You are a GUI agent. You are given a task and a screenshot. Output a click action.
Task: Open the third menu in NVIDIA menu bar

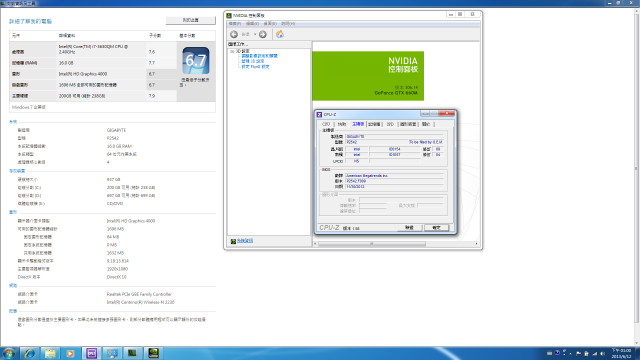click(270, 24)
